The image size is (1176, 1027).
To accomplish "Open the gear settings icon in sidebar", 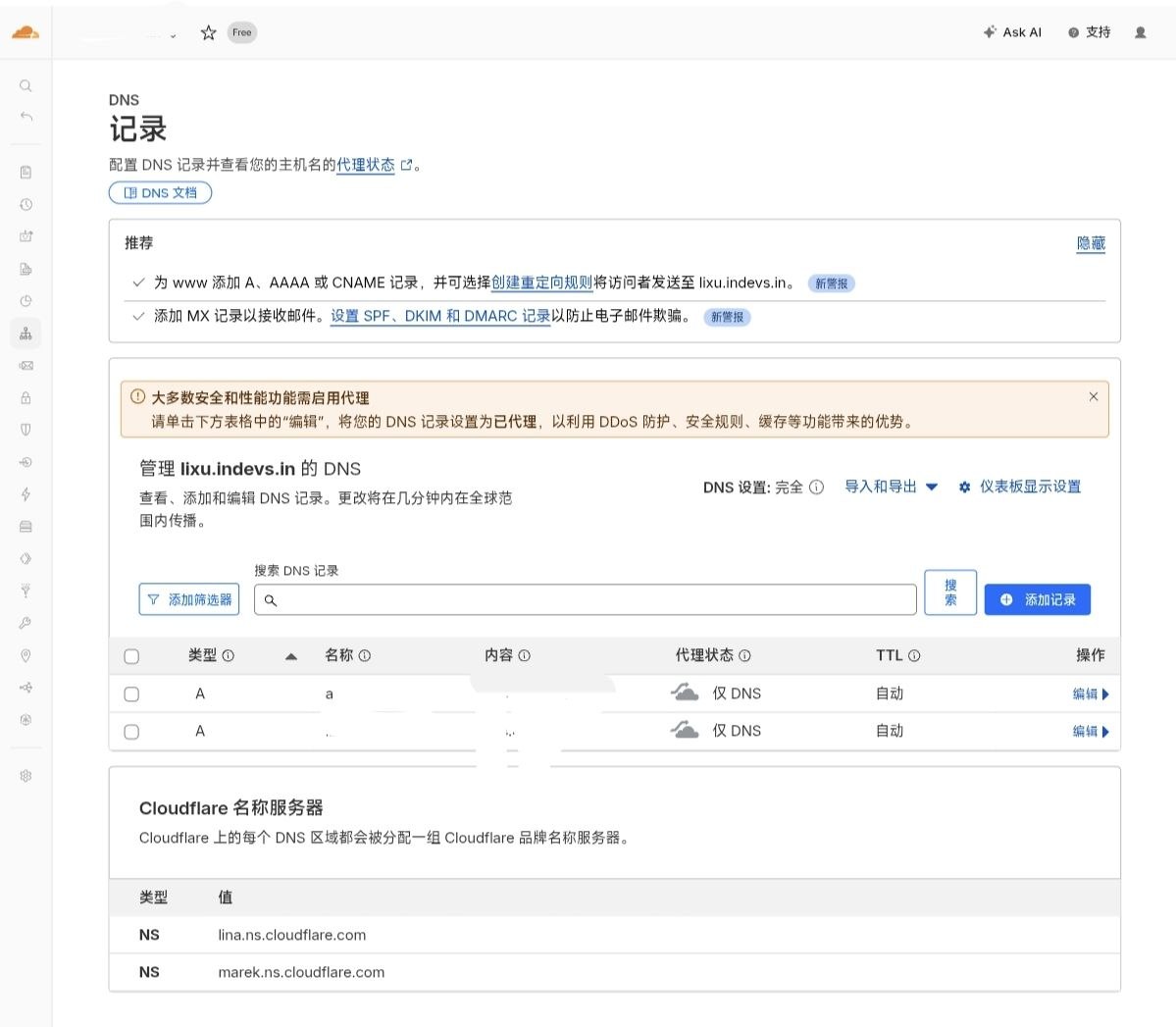I will 26,776.
